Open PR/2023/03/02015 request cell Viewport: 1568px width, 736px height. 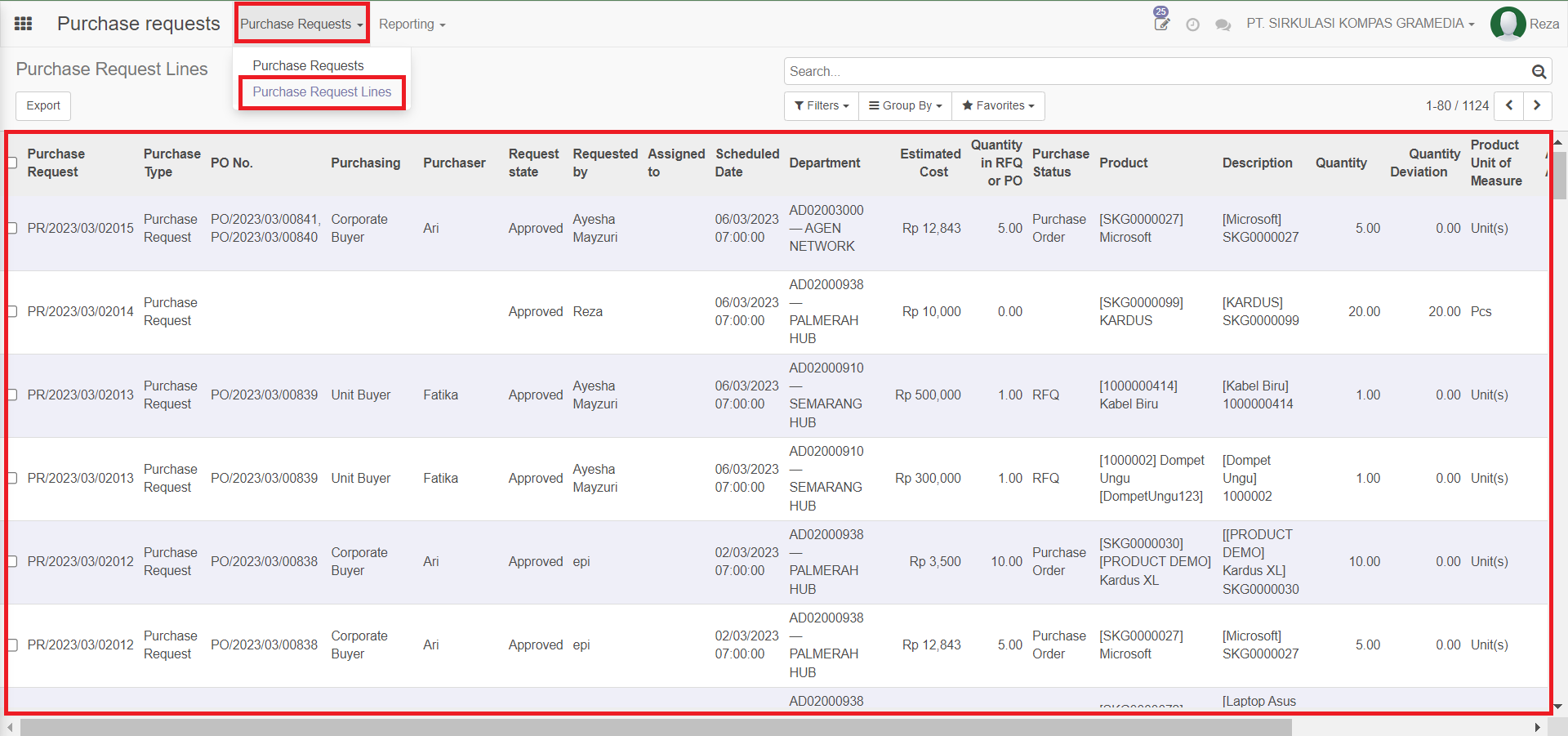click(x=80, y=228)
